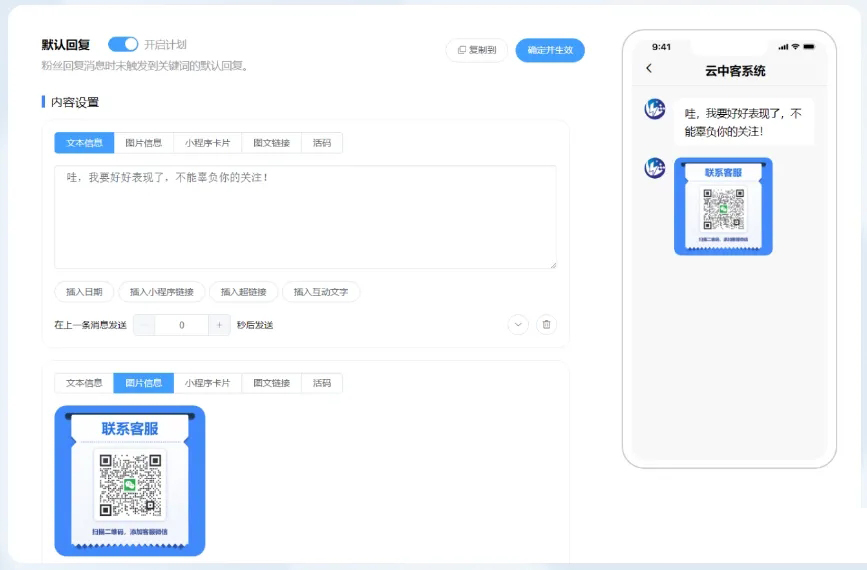Click the uploaded 联系客服 QR image thumbnail

(x=130, y=481)
